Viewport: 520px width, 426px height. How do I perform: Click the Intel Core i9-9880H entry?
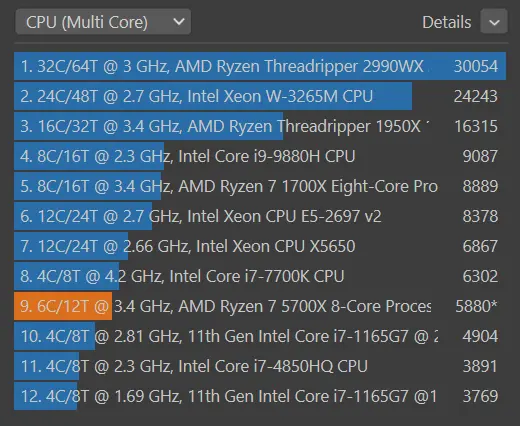260,156
